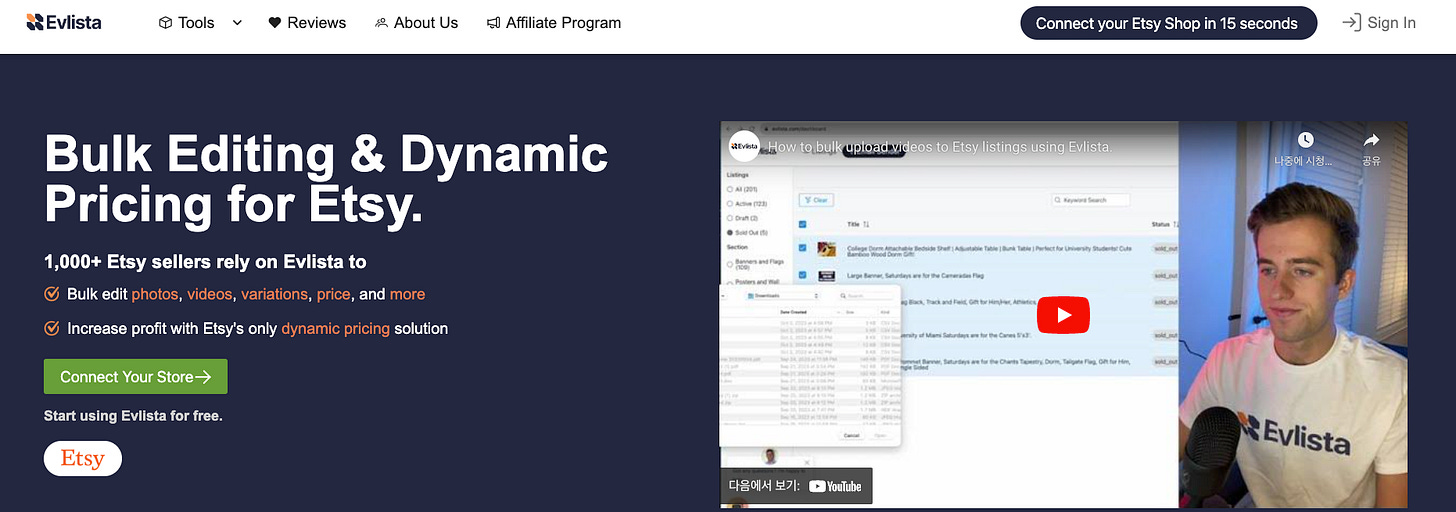Click the green Connect Your Store button
Viewport: 1456px width, 512px height.
click(136, 377)
